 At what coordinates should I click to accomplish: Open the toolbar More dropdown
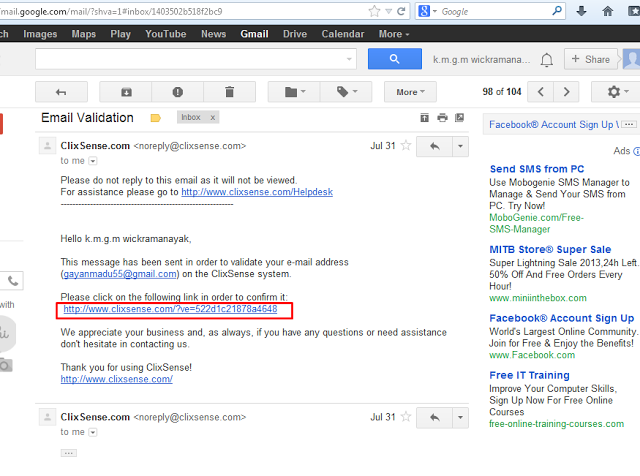pyautogui.click(x=410, y=92)
